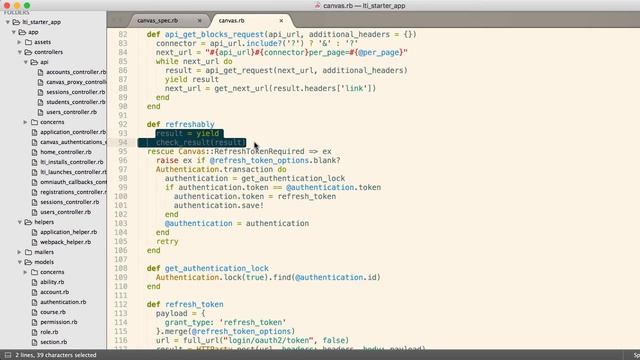Click the controllers folder icon
Screen dimensions: 640x360
28,52
